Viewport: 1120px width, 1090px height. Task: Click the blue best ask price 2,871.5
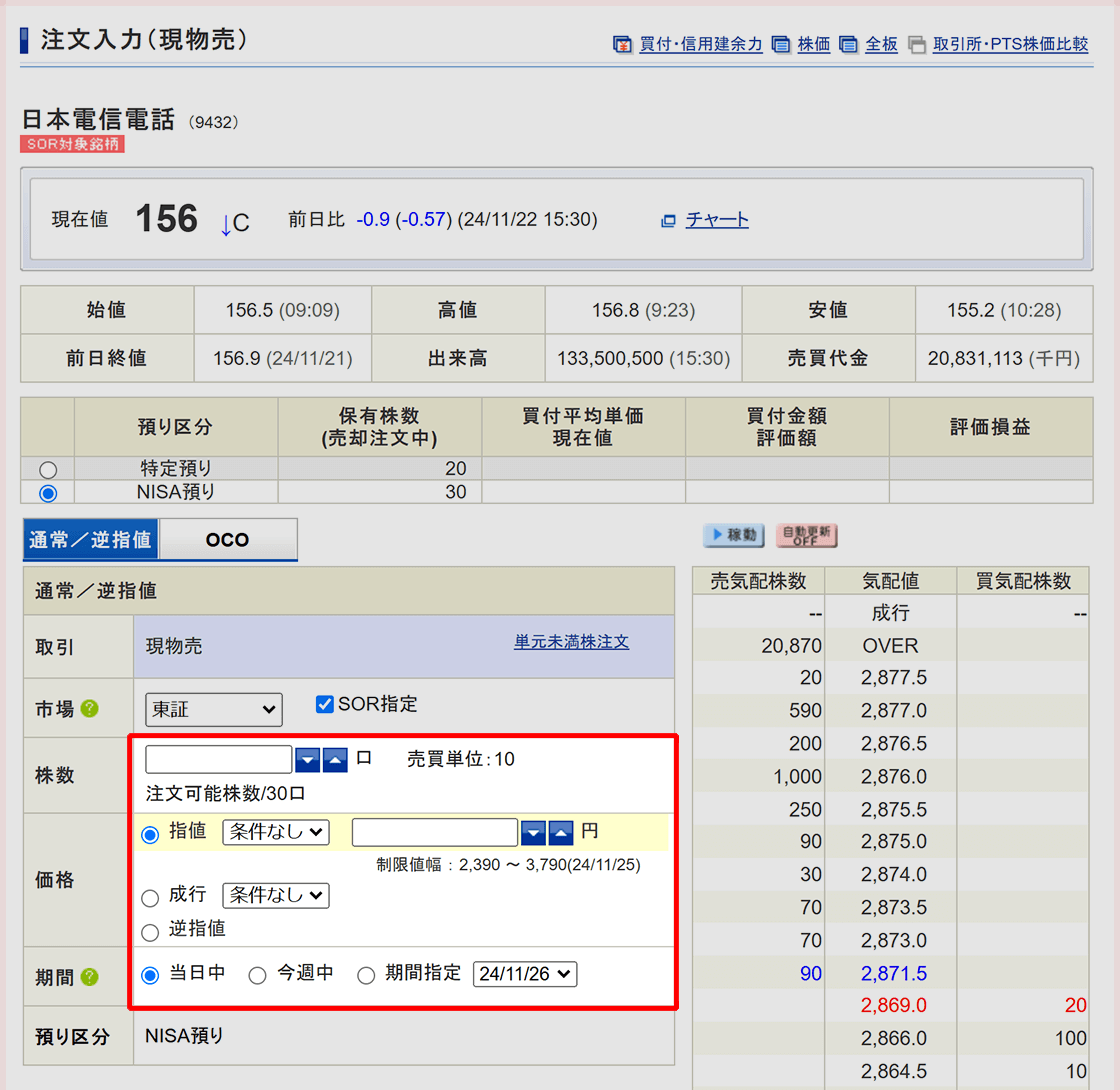pos(894,973)
